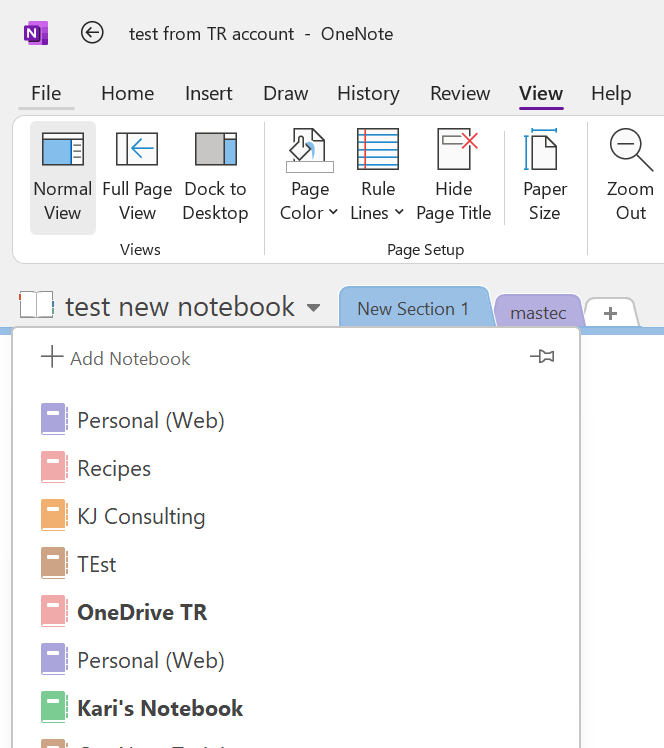Open the File tab
664x748 pixels.
point(46,94)
